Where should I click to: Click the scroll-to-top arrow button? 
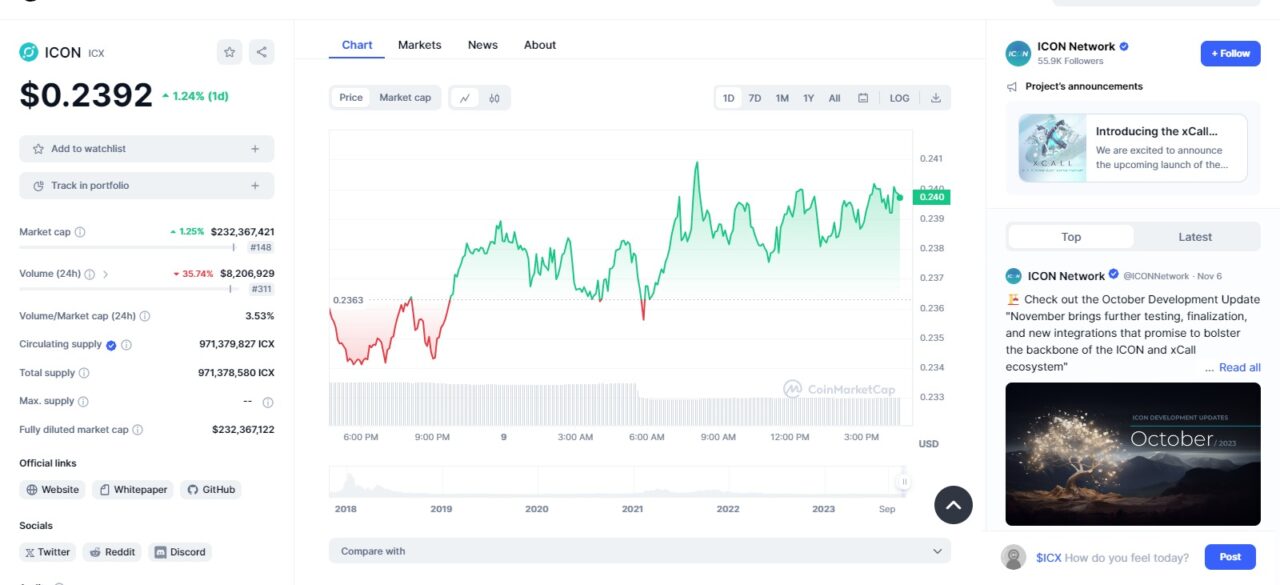click(x=953, y=505)
